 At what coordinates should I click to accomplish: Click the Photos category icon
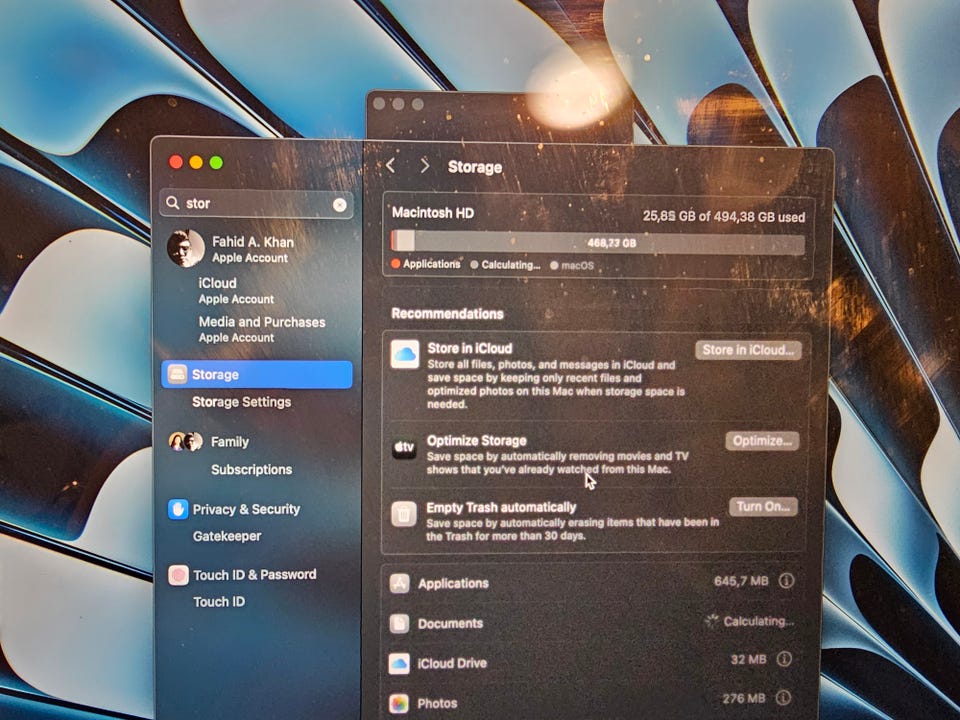coord(399,703)
